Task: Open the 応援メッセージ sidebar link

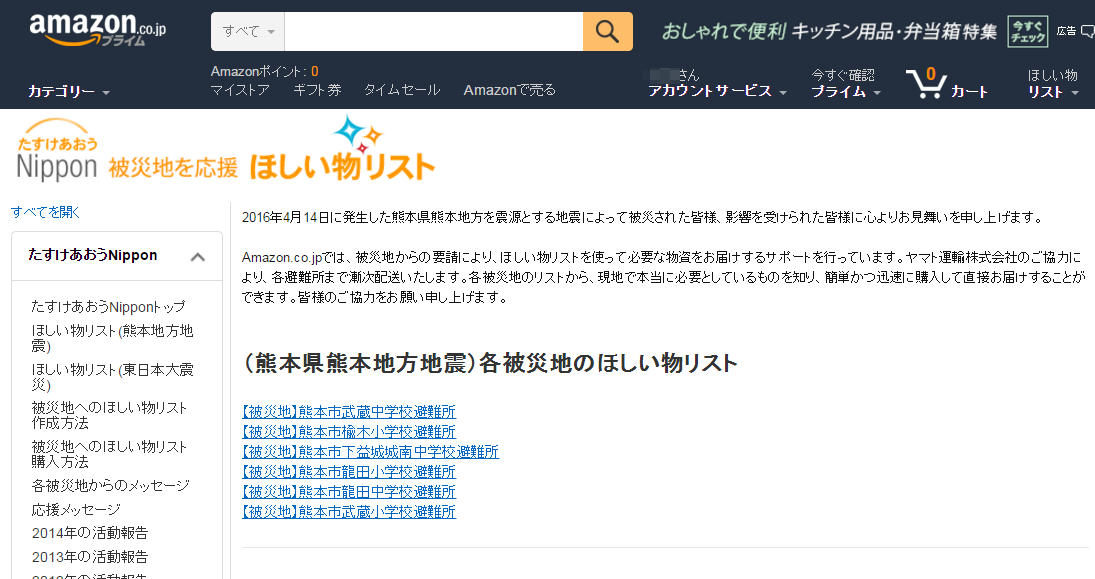Action: click(75, 510)
